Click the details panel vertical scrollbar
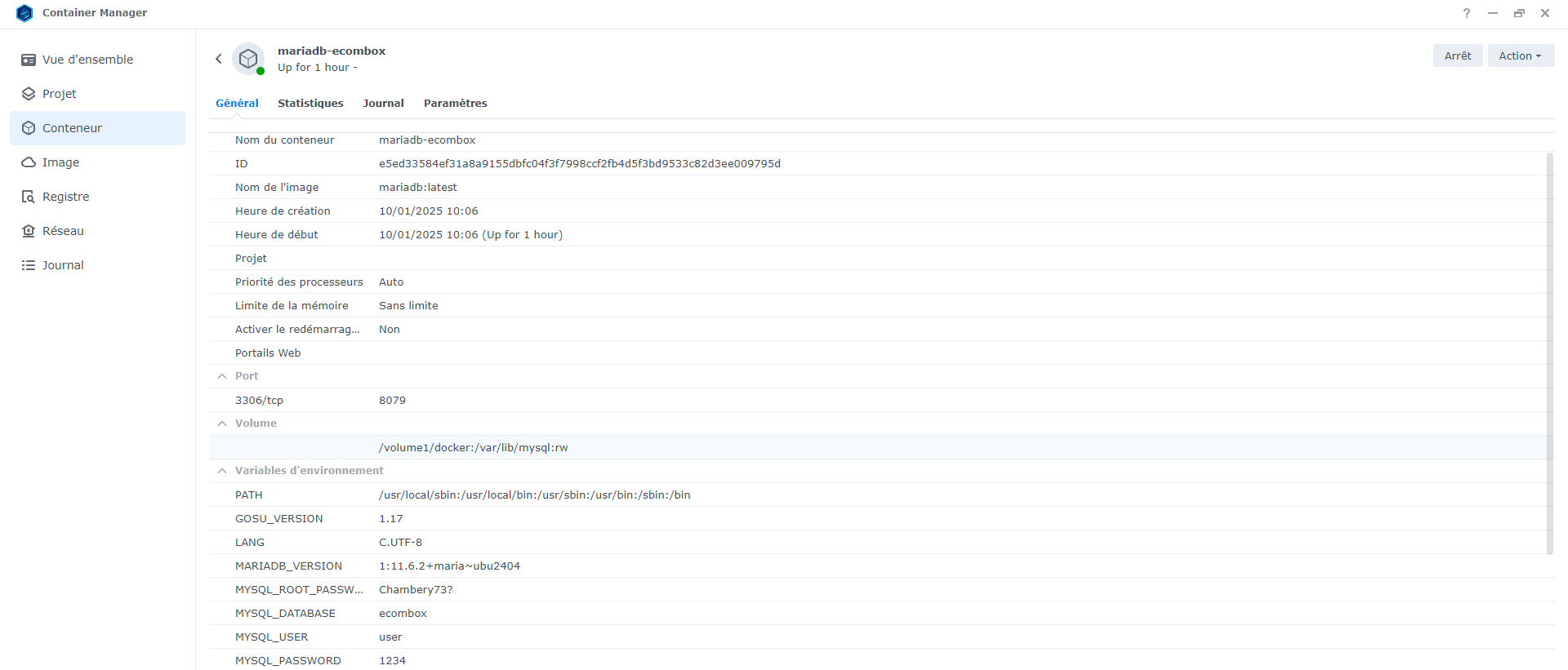Viewport: 1568px width, 670px height. tap(1550, 353)
